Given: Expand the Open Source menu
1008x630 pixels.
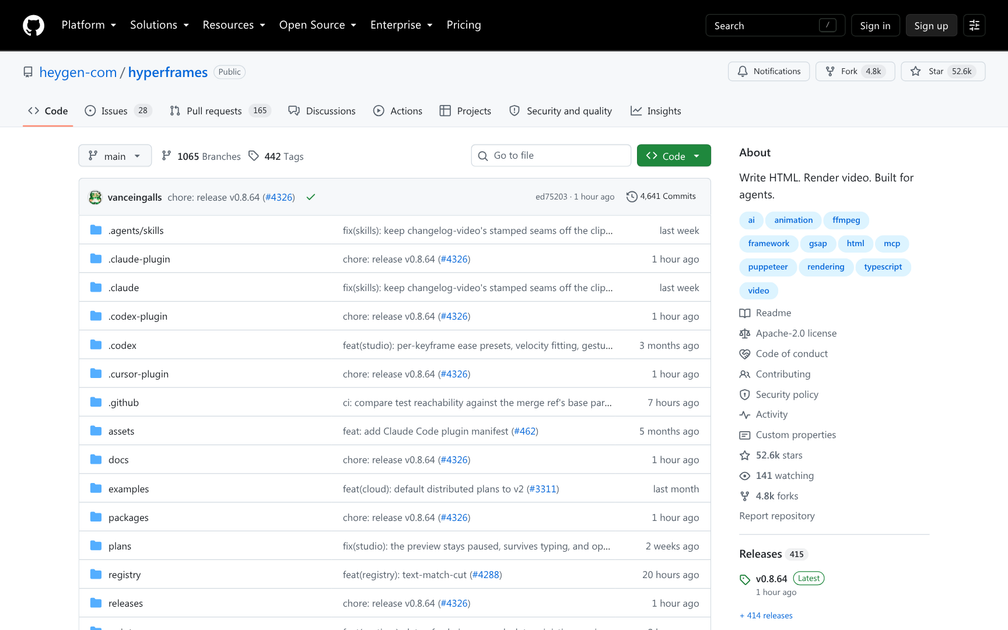Looking at the screenshot, I should click(x=318, y=25).
